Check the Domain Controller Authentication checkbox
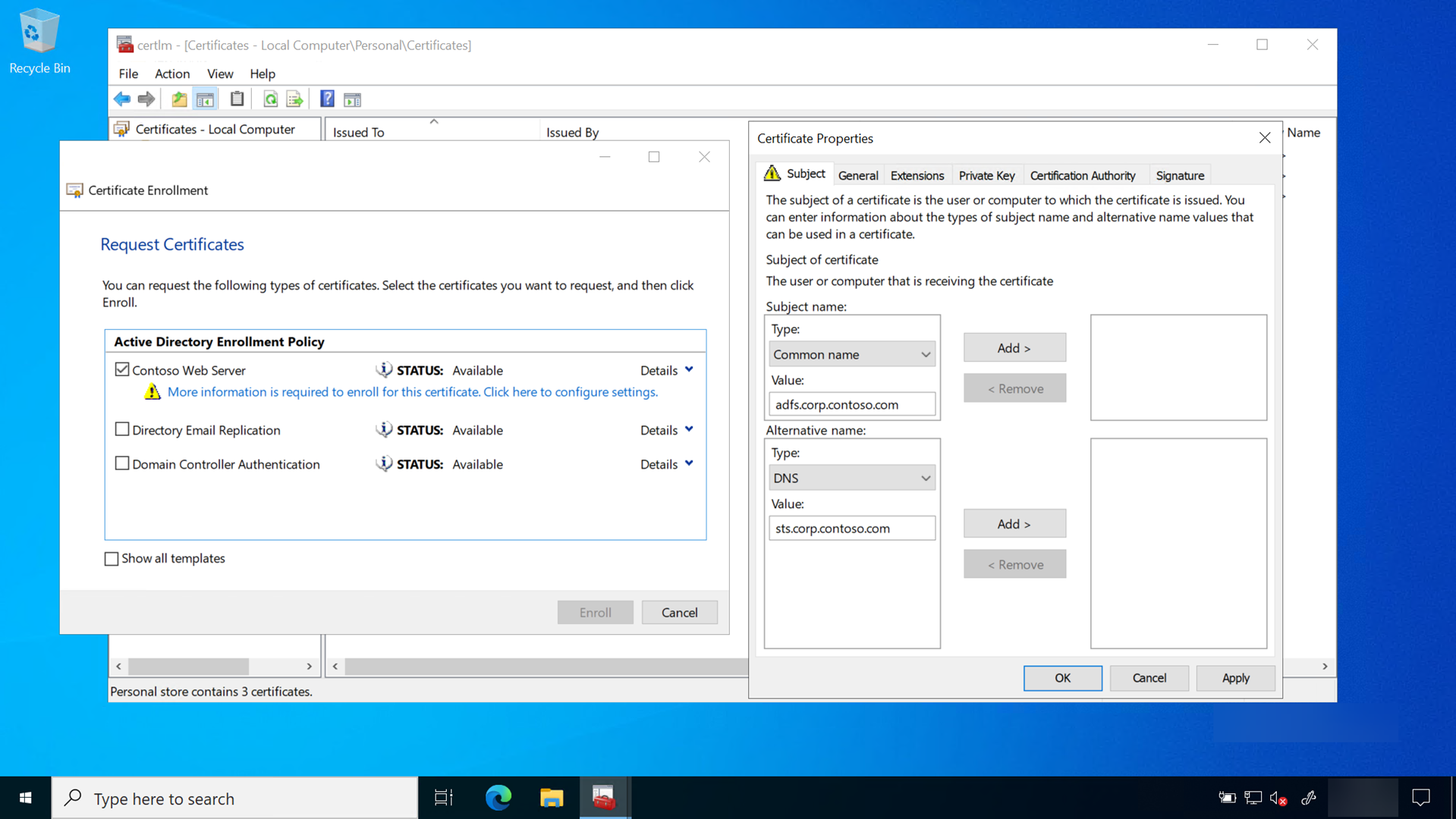The height and width of the screenshot is (819, 1456). click(x=122, y=463)
